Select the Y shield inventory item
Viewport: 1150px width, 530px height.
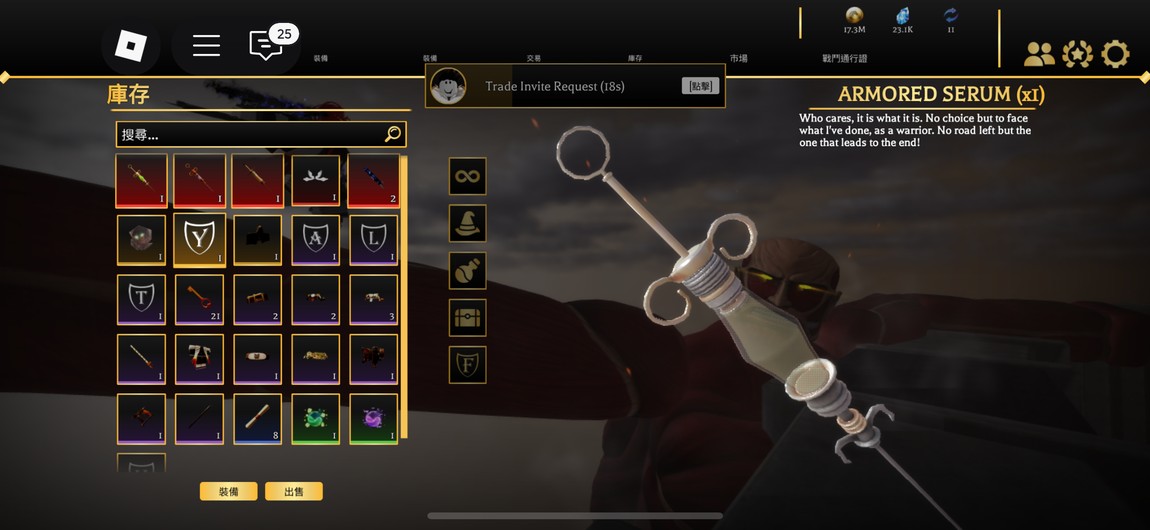click(x=199, y=240)
